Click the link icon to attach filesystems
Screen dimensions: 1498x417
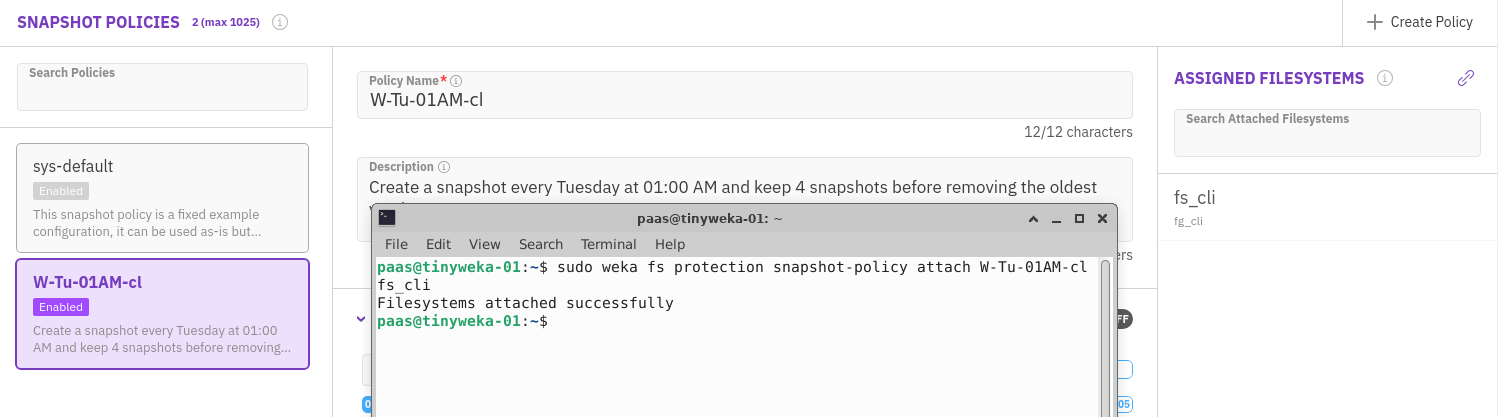click(x=1466, y=78)
